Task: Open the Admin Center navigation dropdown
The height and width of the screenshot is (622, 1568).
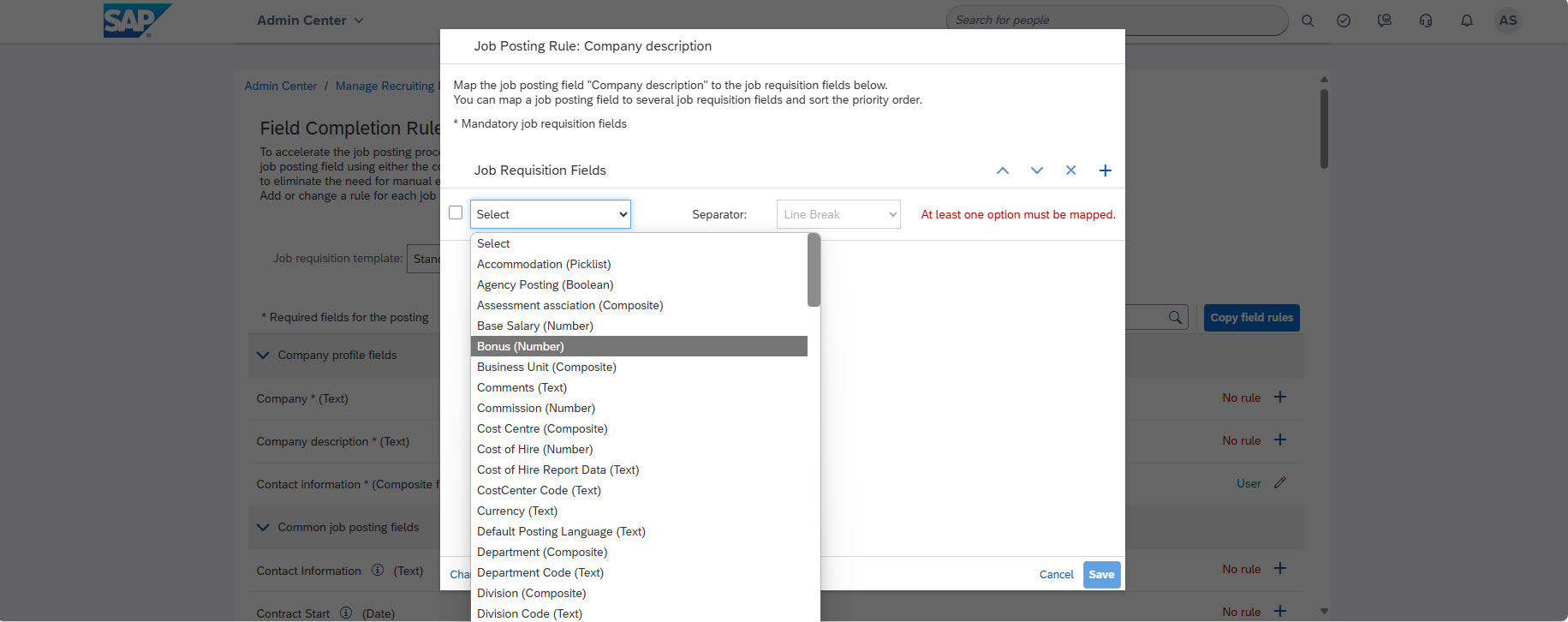Action: click(310, 20)
